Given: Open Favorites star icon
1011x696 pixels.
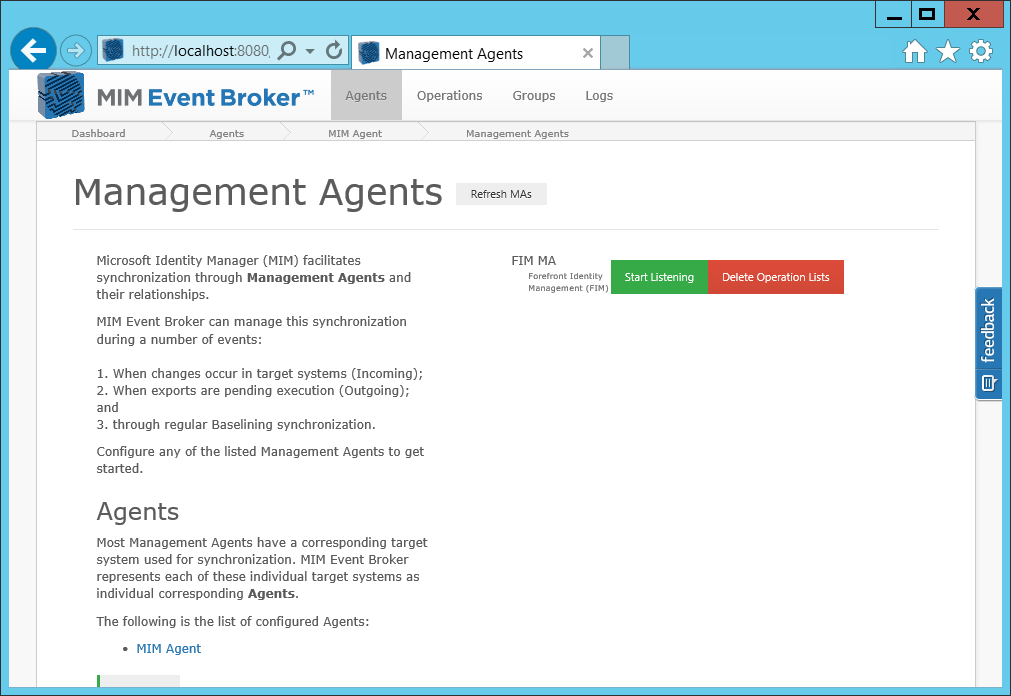Looking at the screenshot, I should tap(948, 52).
